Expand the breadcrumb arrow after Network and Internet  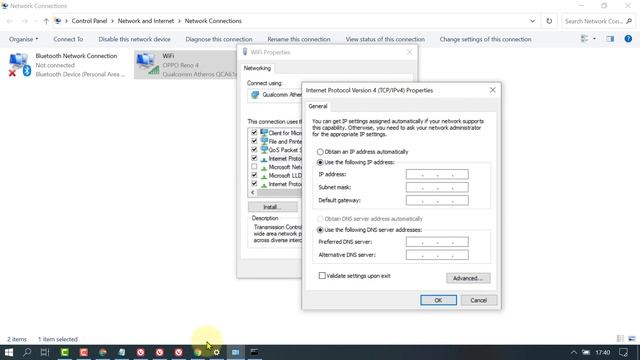tap(179, 21)
